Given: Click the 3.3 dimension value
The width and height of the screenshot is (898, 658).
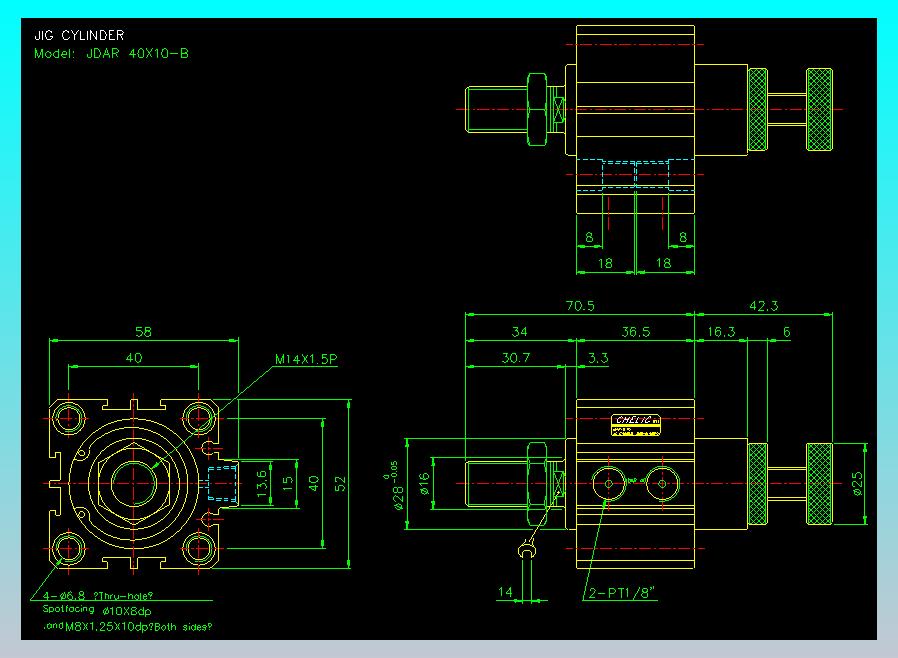Looking at the screenshot, I should (598, 358).
